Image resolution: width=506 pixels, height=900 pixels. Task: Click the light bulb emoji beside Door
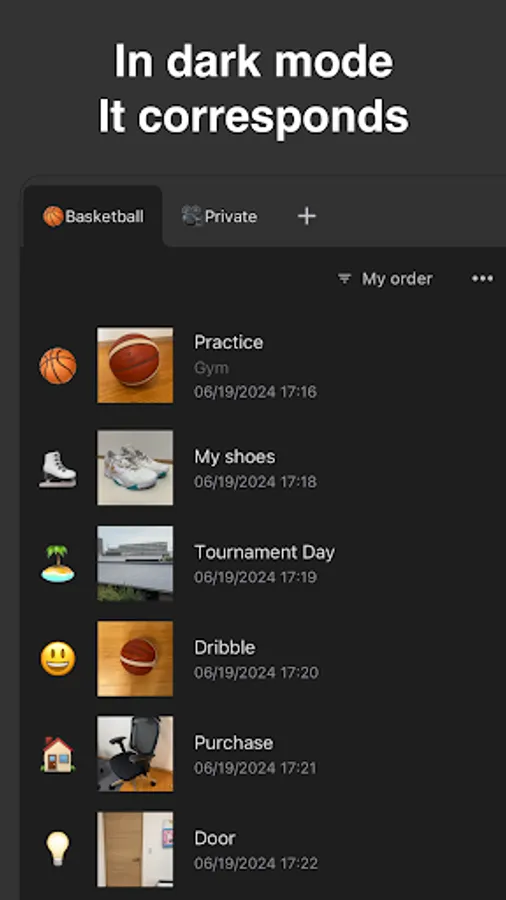click(58, 849)
